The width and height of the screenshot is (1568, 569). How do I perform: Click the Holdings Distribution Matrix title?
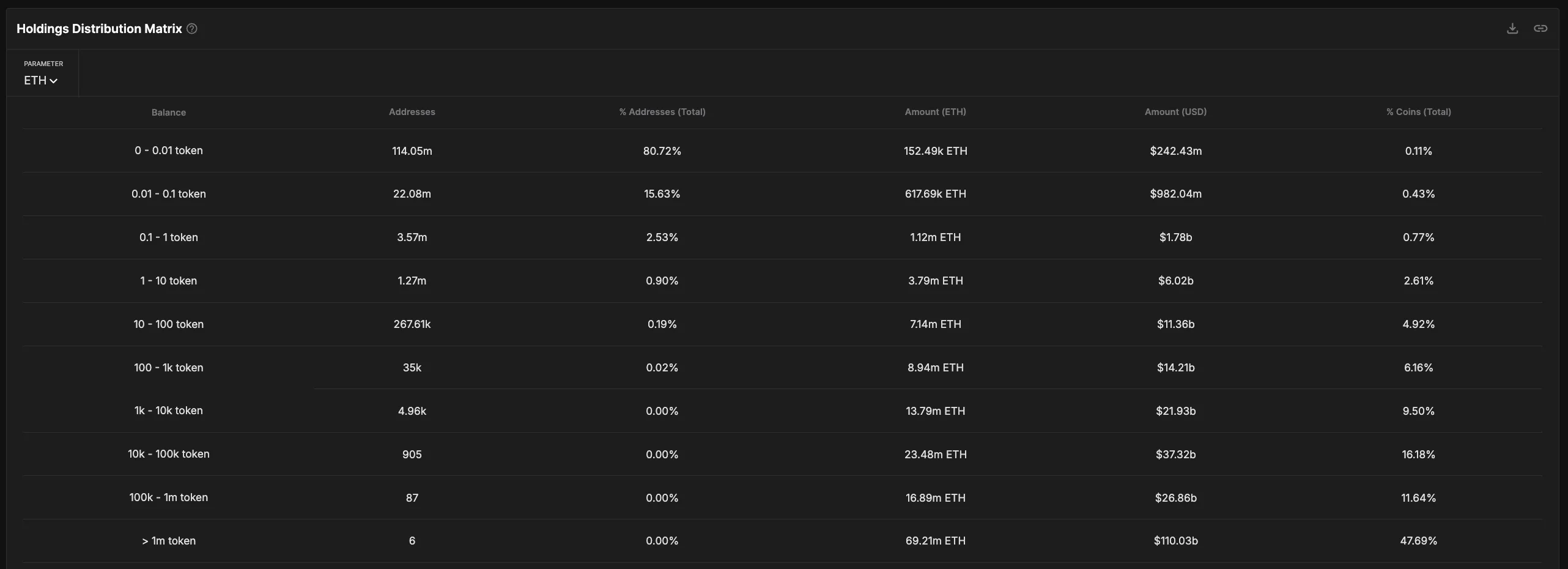99,29
